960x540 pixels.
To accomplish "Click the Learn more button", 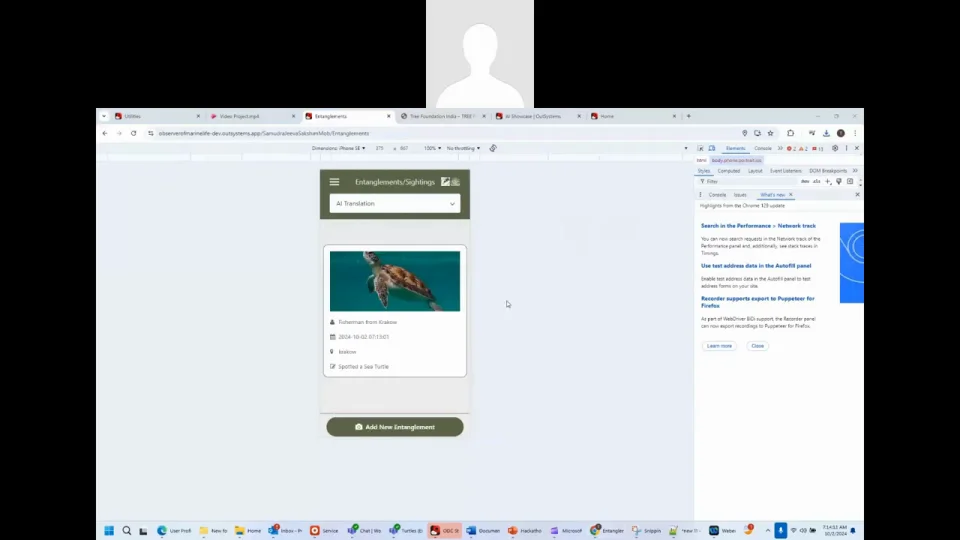I will click(719, 346).
